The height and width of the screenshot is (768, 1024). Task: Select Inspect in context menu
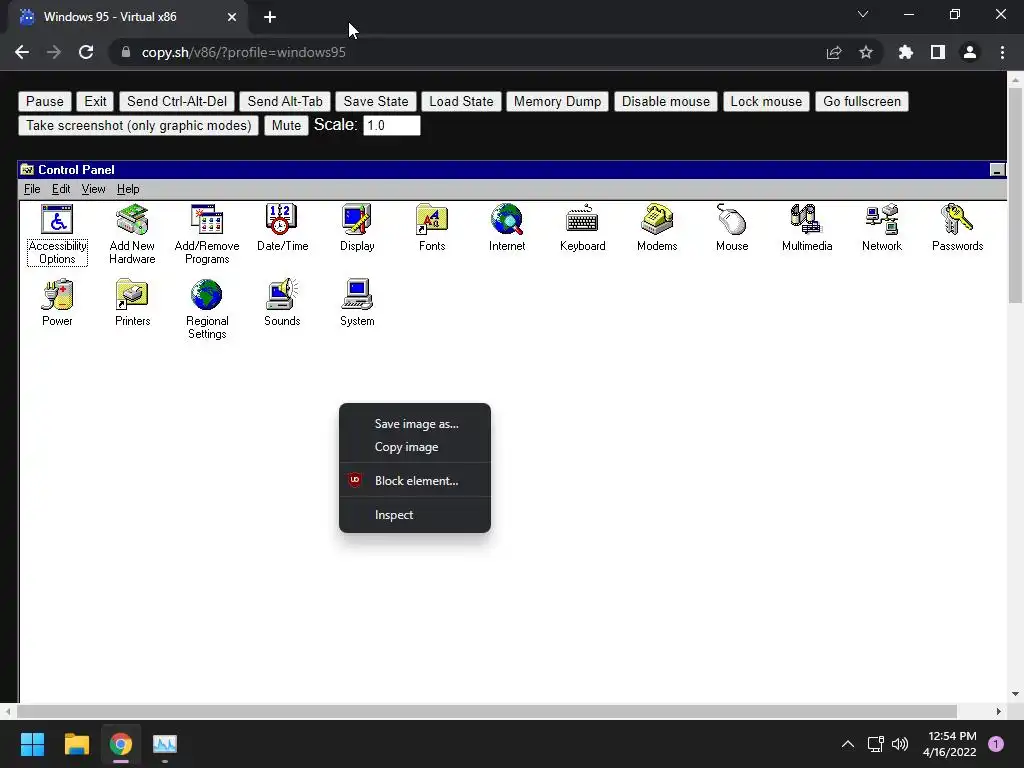tap(415, 515)
